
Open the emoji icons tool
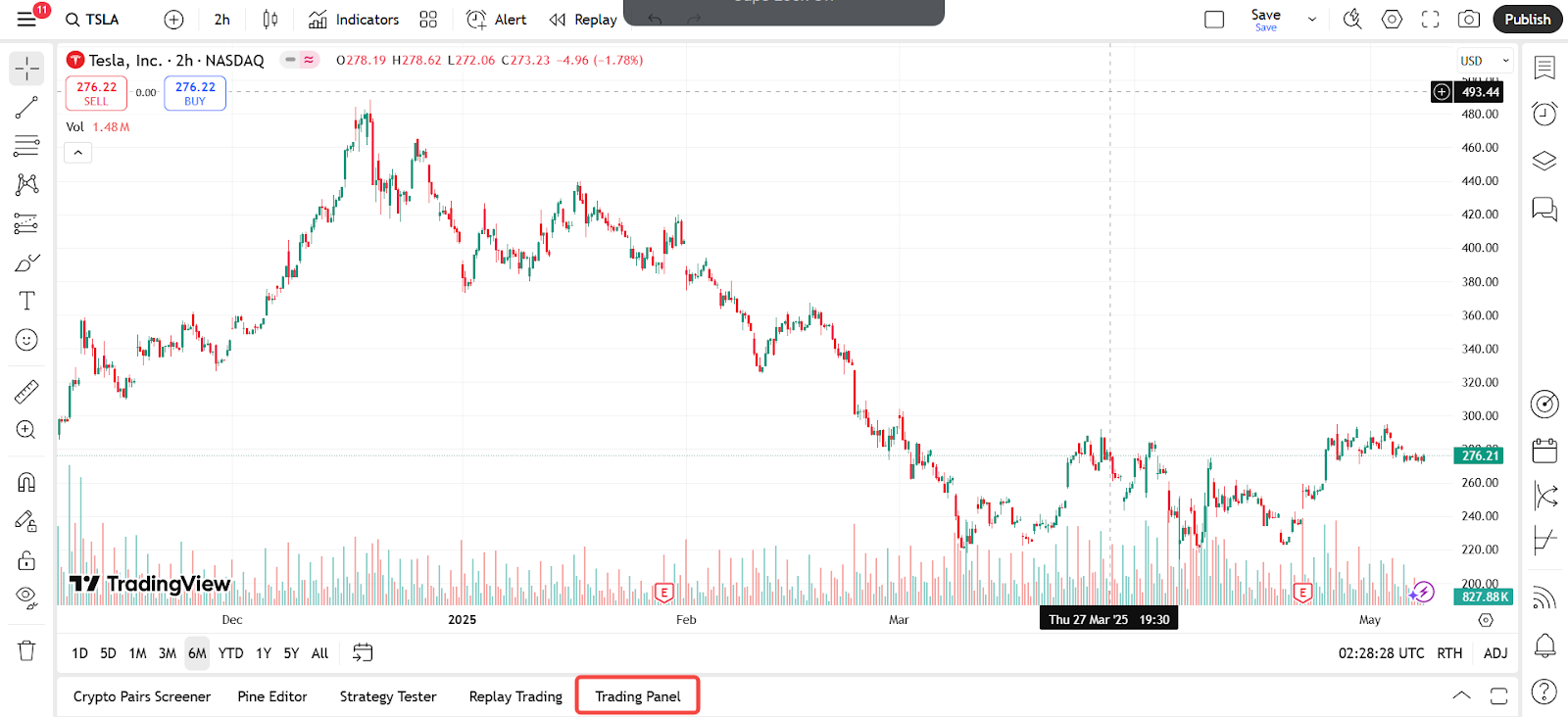pyautogui.click(x=26, y=340)
